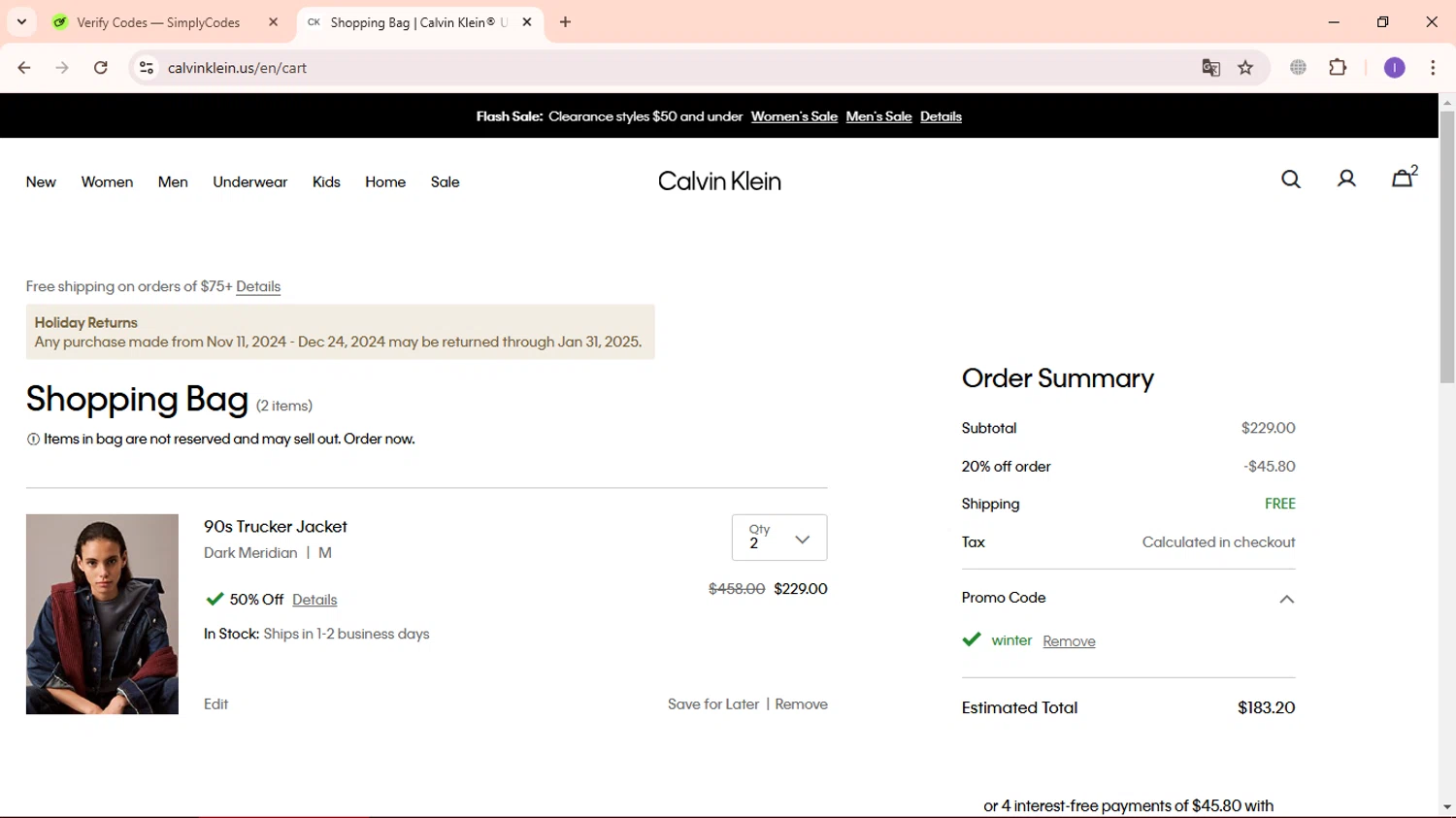Open the Chrome three-dot menu
Viewport: 1456px width, 818px height.
coord(1433,68)
